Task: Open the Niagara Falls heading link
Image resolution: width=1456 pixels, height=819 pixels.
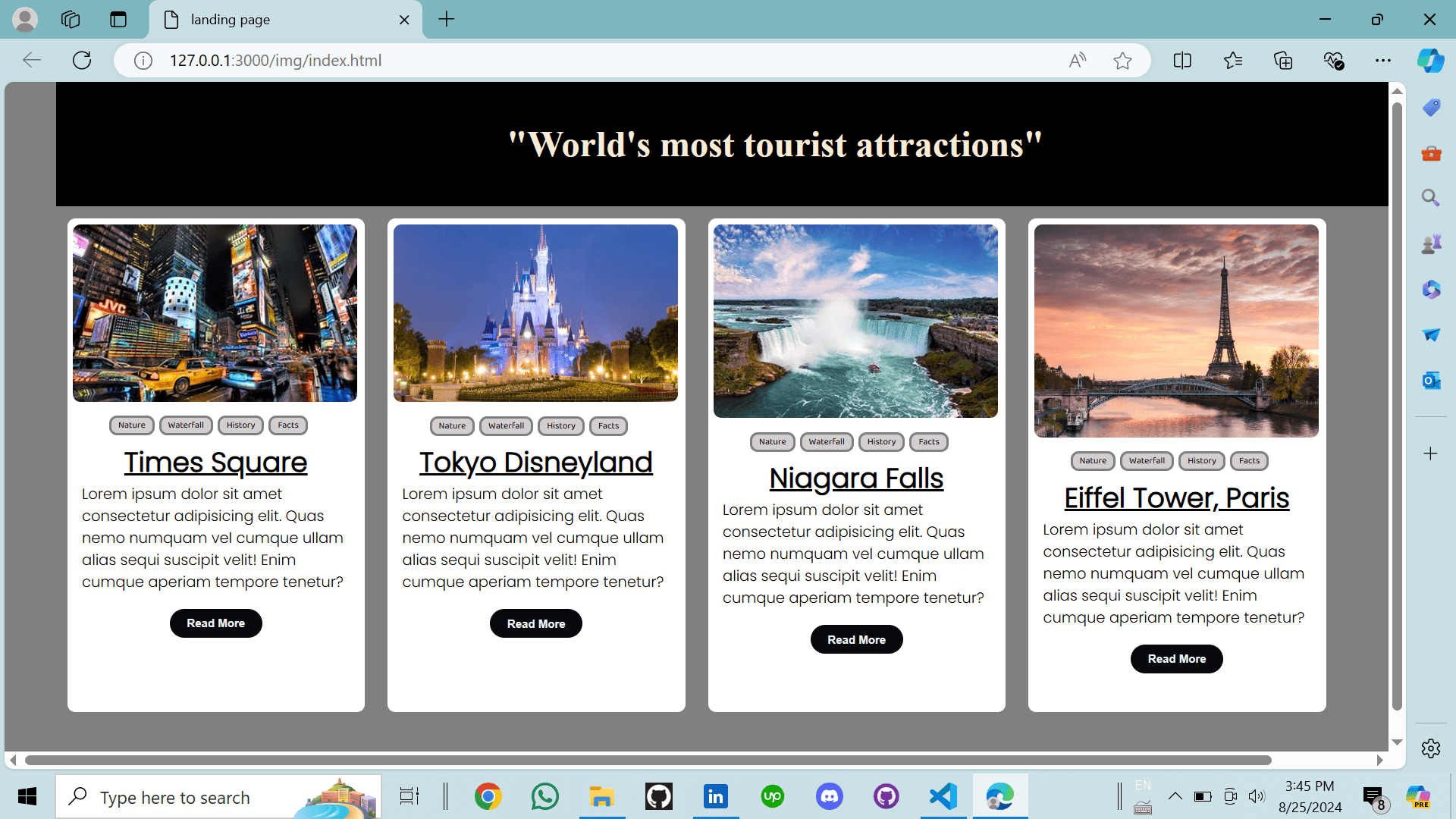Action: point(856,478)
